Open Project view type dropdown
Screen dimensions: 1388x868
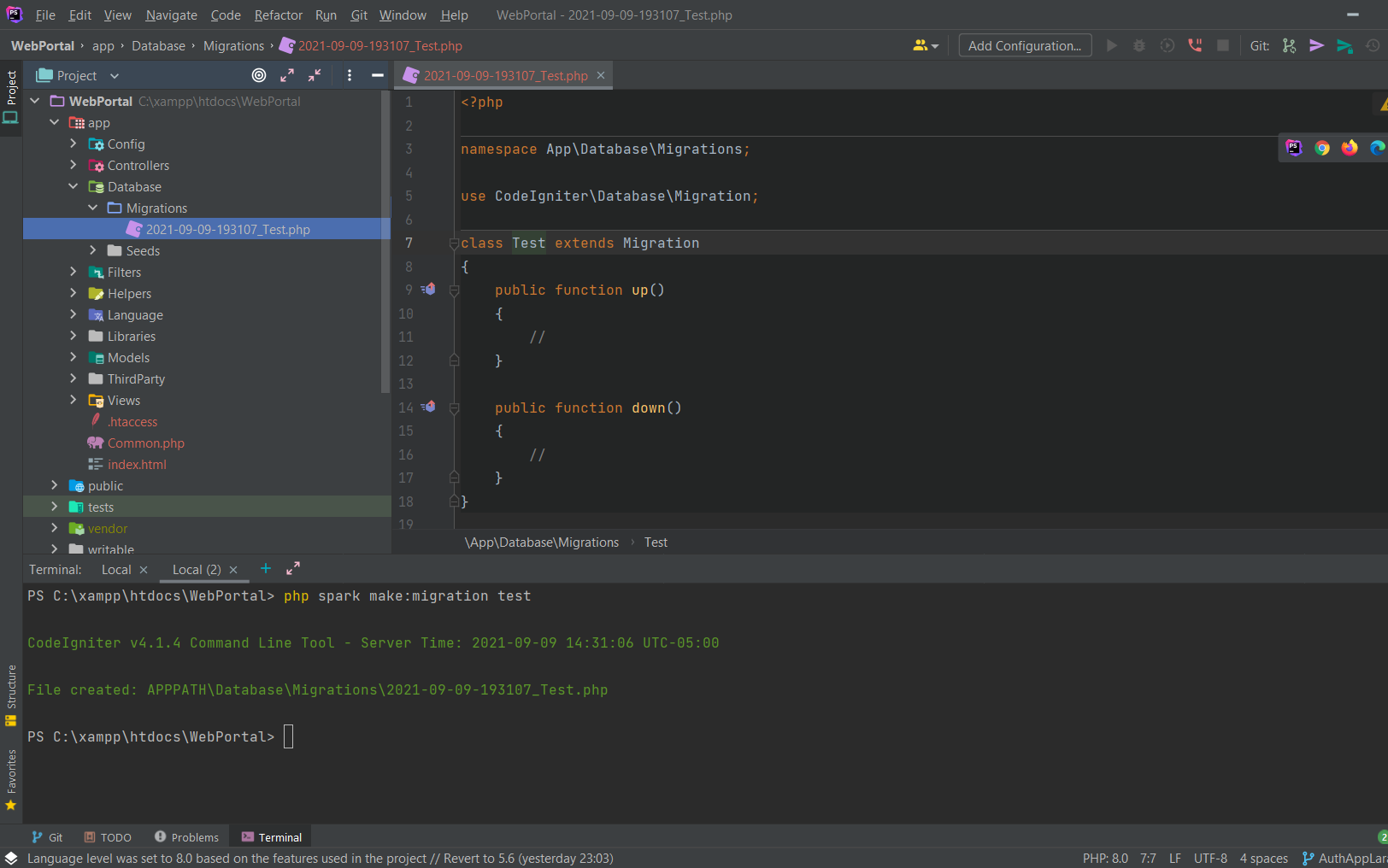[x=78, y=75]
